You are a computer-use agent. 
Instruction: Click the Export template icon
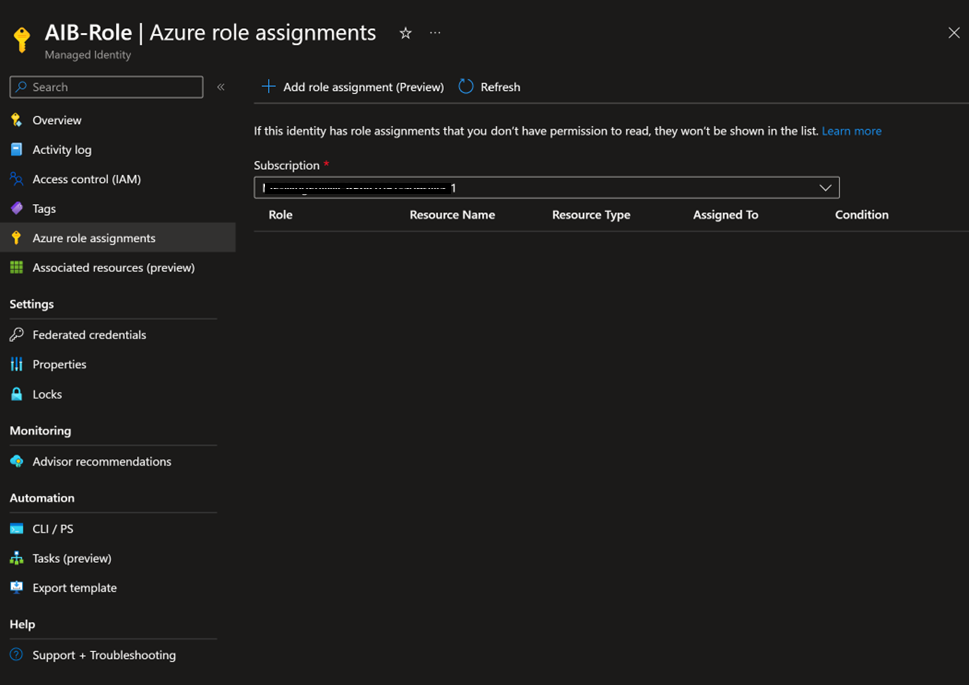(17, 587)
